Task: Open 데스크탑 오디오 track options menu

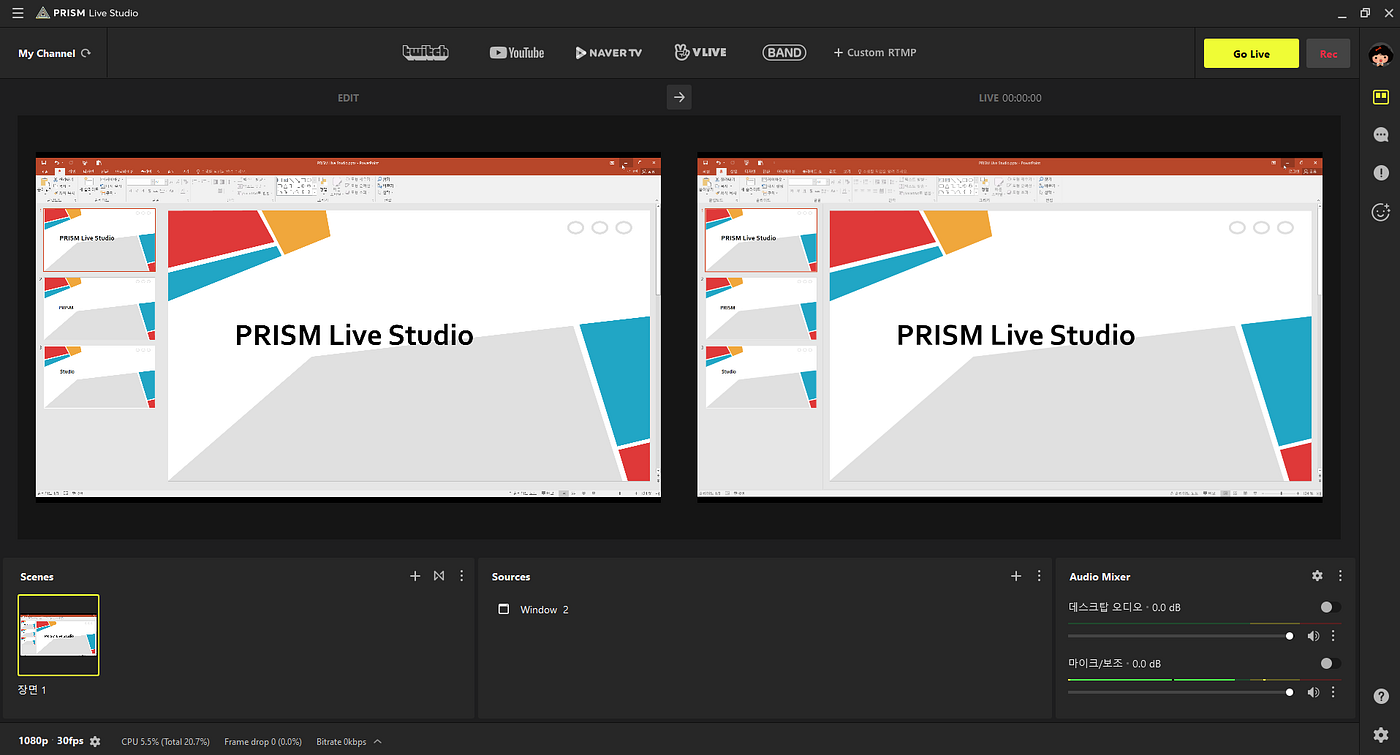Action: (x=1333, y=636)
